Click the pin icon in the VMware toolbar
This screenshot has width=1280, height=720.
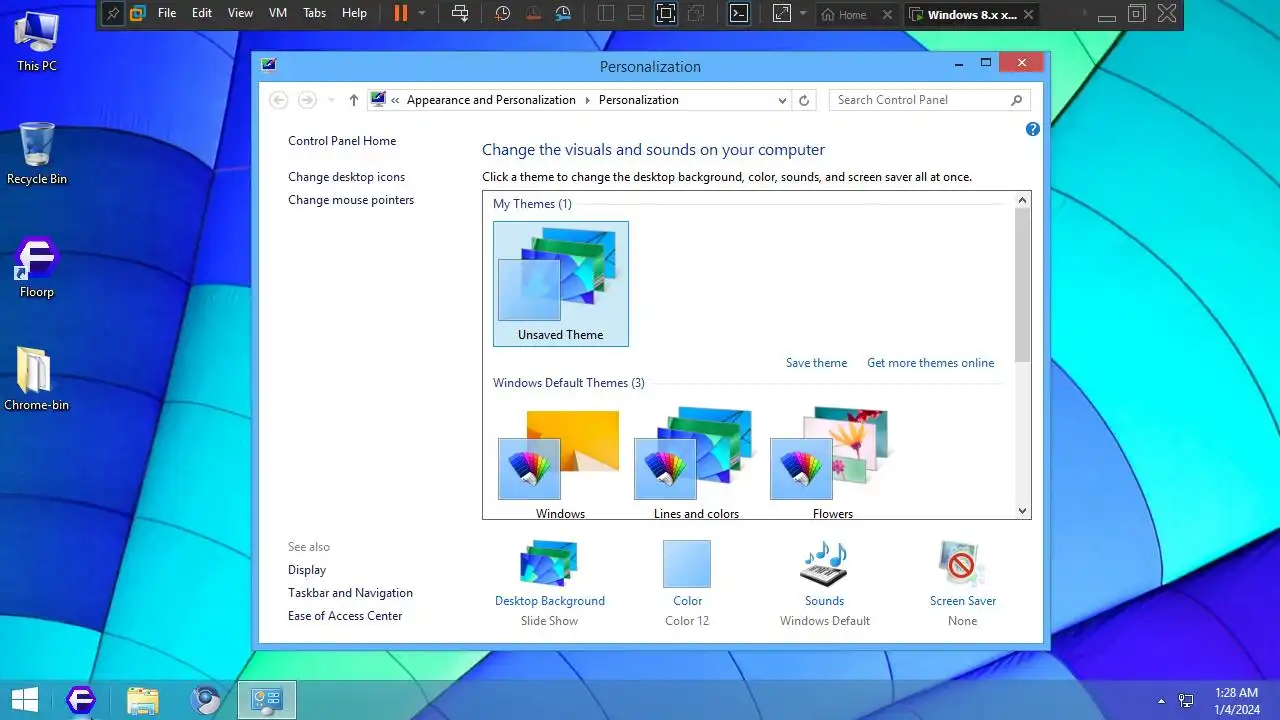click(113, 14)
